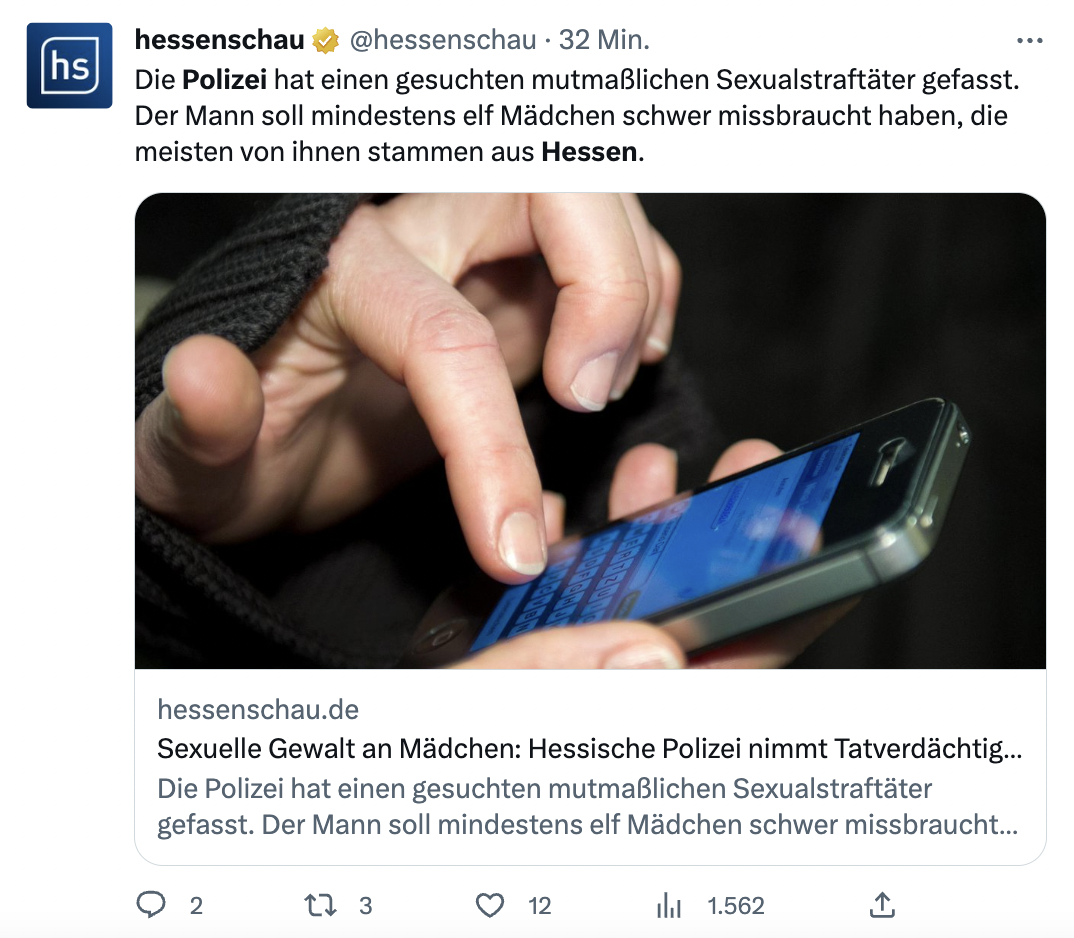Click the retweet arrows icon
The width and height of the screenshot is (1074, 938).
point(320,906)
